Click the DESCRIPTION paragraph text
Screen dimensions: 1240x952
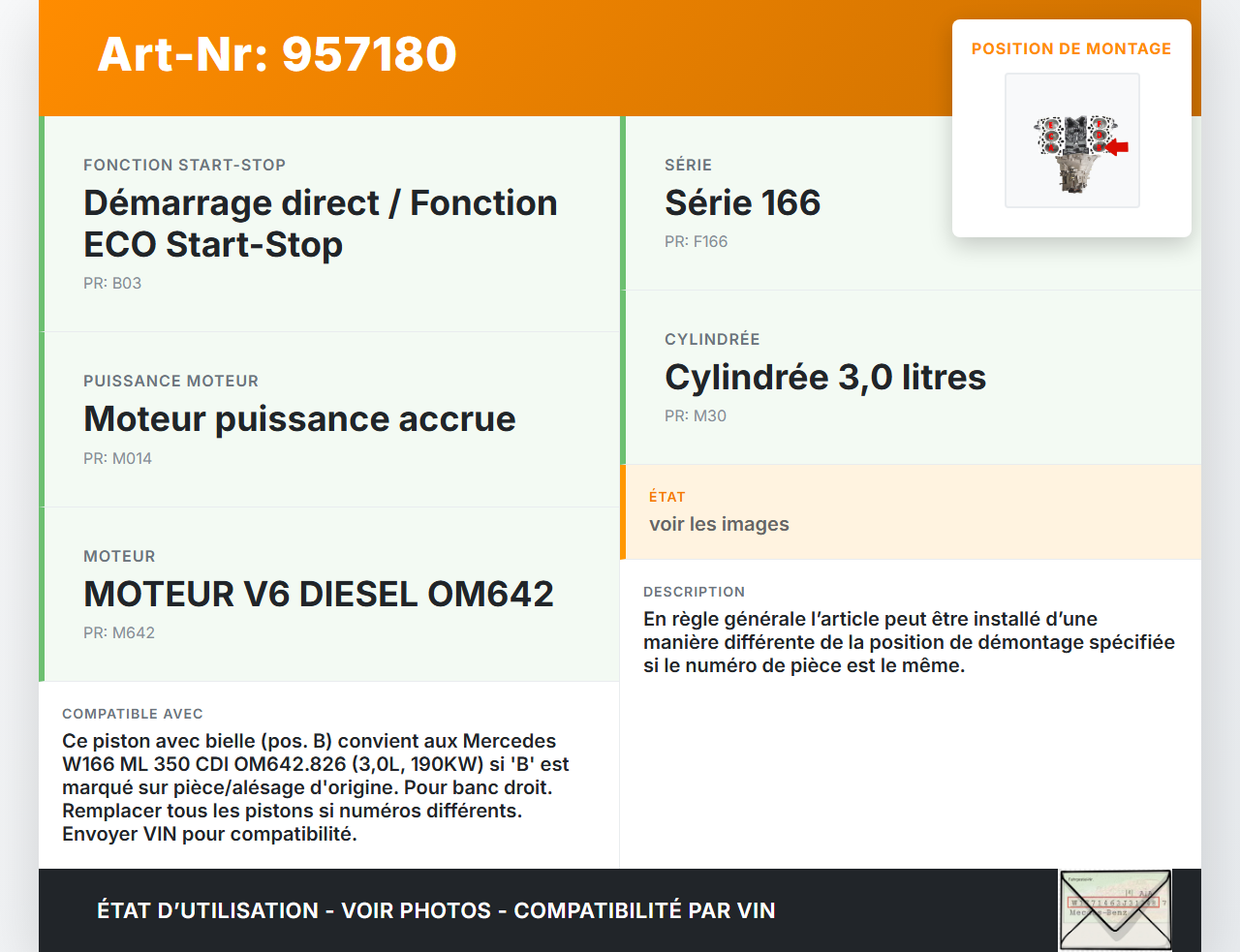908,642
